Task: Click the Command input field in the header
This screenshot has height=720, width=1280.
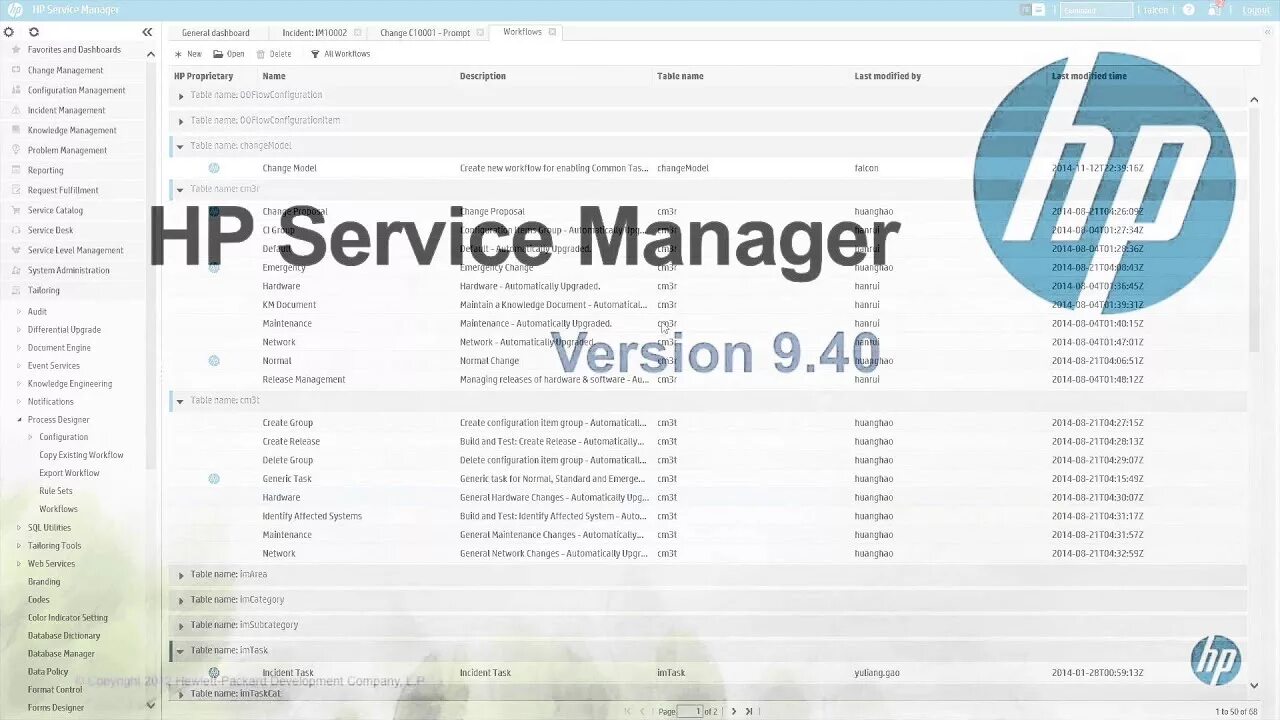Action: [x=1096, y=10]
